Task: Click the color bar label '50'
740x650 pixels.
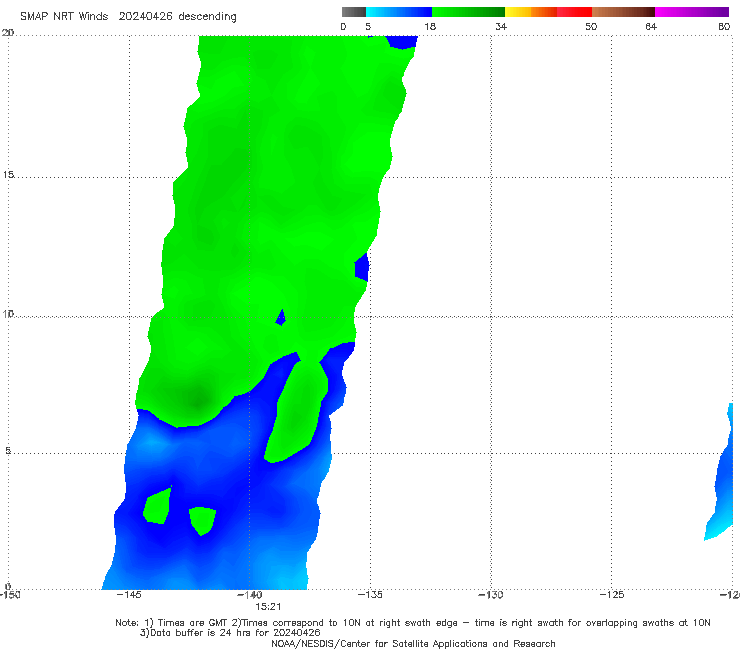Action: [x=591, y=26]
